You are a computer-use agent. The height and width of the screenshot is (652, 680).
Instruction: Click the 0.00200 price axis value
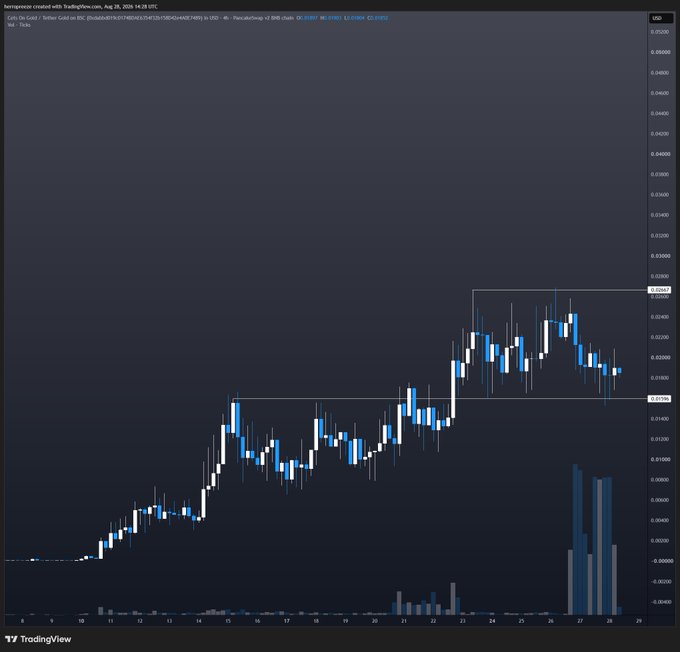point(660,541)
